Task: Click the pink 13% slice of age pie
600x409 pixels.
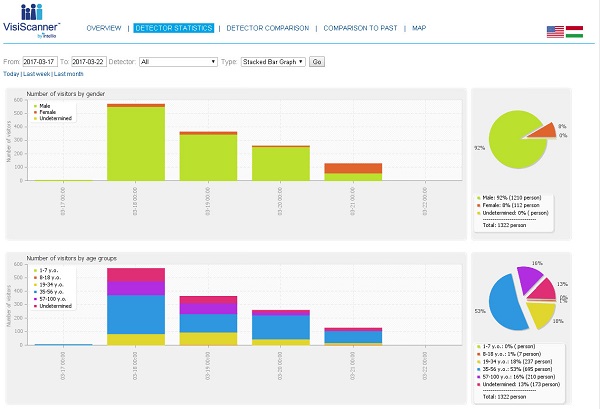Action: tap(545, 291)
